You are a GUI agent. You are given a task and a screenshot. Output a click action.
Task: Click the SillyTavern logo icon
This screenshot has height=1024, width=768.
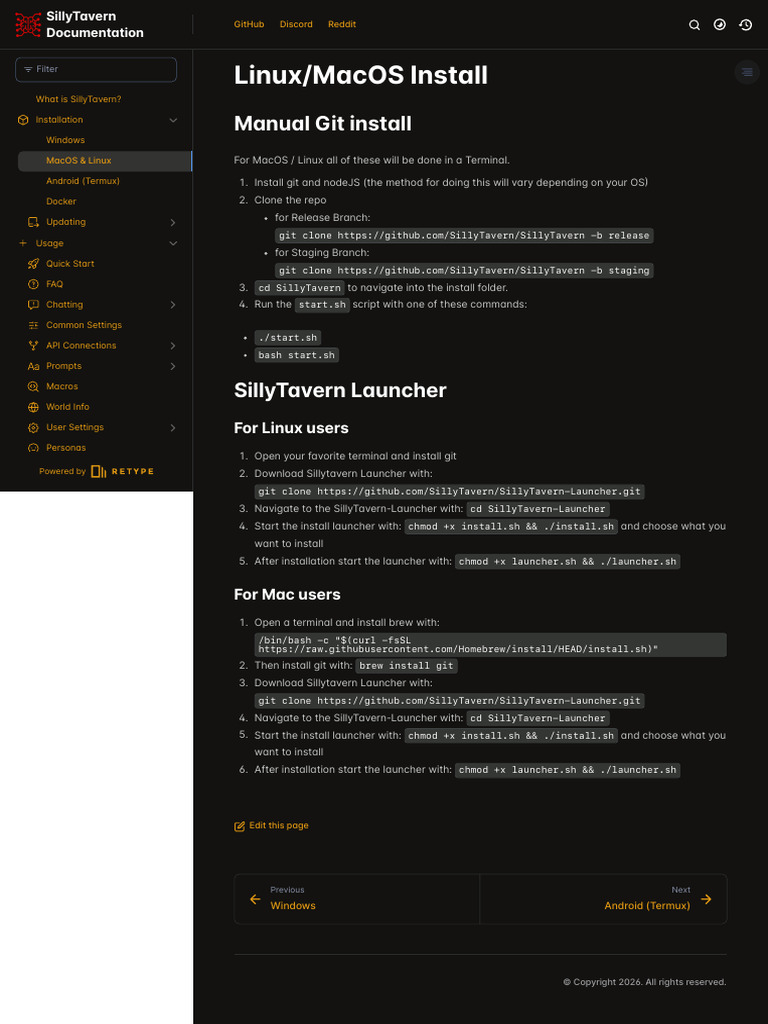pyautogui.click(x=28, y=24)
